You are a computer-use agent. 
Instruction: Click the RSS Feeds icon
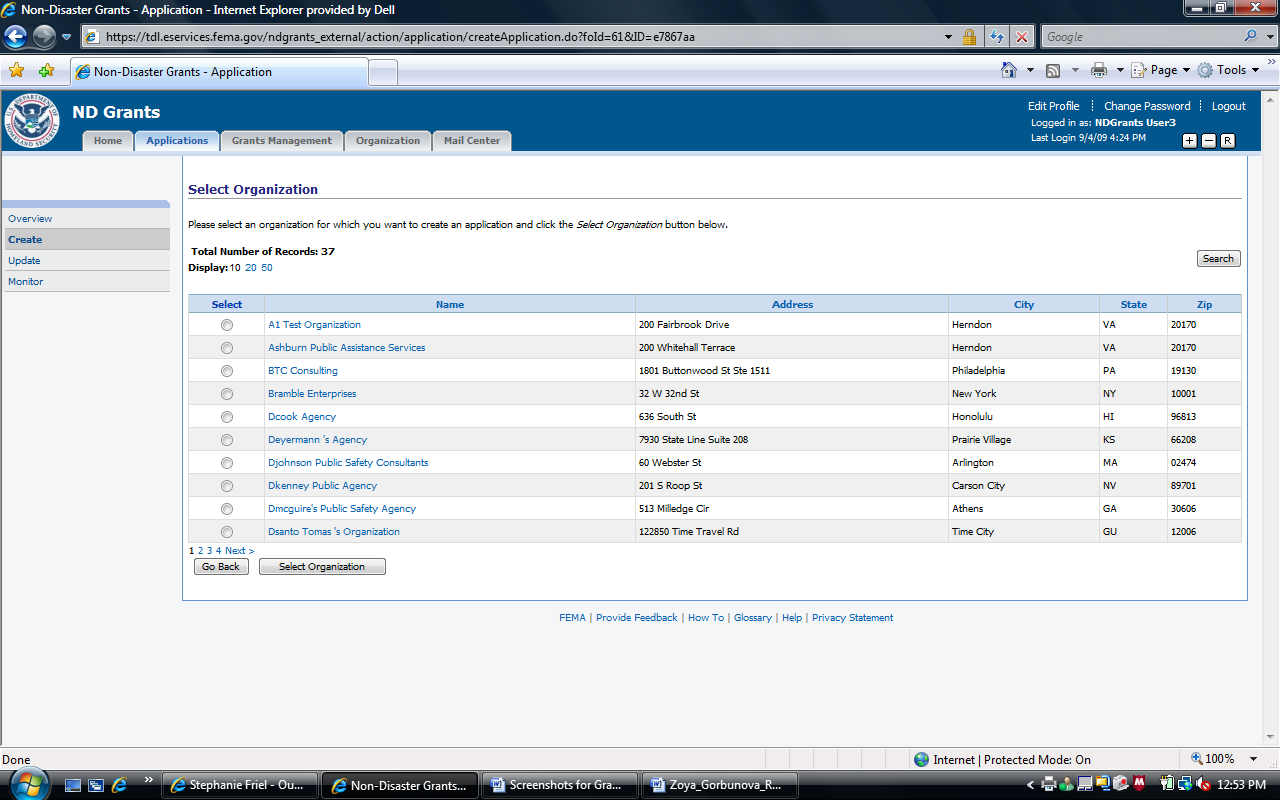[x=1053, y=70]
